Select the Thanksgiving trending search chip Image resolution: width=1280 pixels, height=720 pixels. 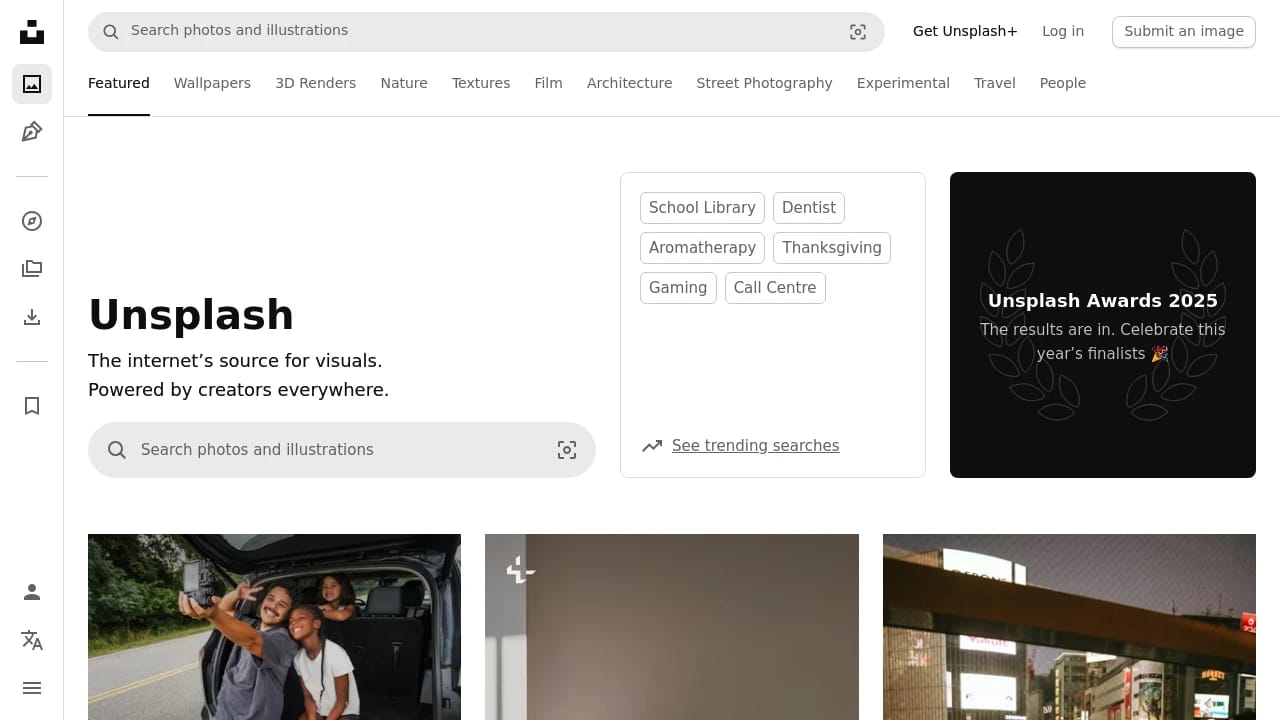coord(831,247)
